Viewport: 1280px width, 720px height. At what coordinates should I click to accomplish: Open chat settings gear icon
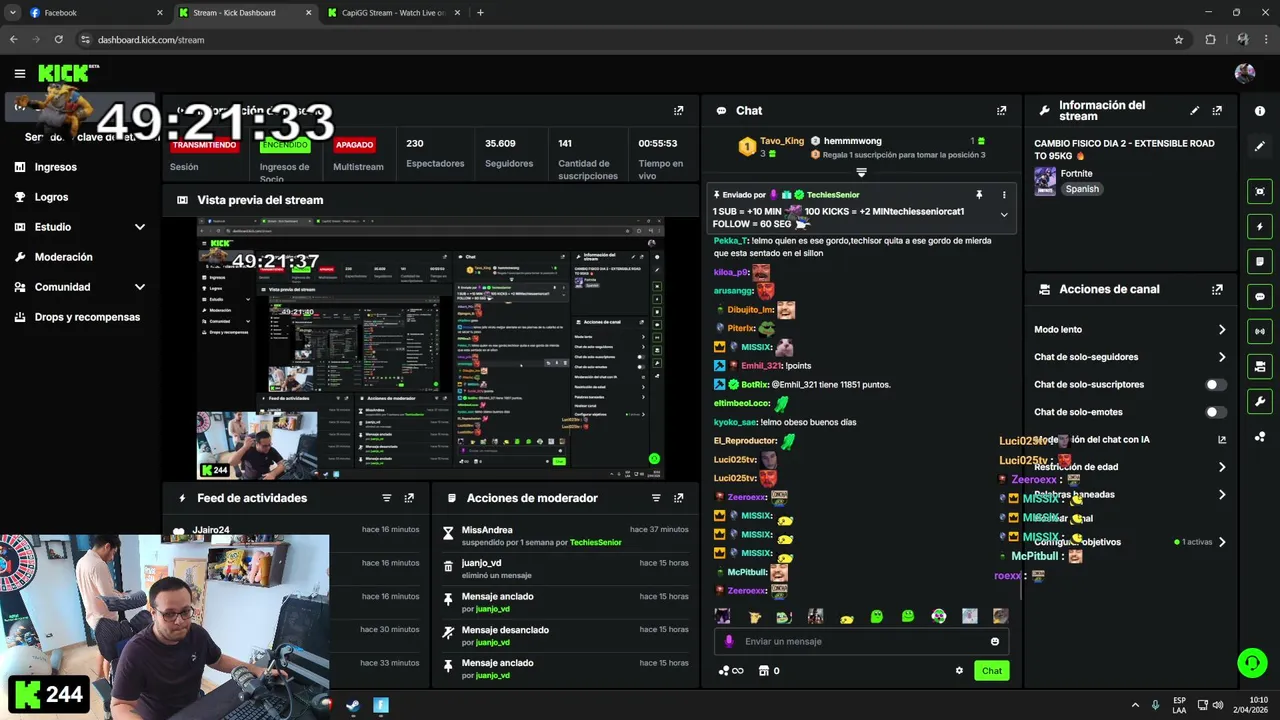[x=959, y=671]
